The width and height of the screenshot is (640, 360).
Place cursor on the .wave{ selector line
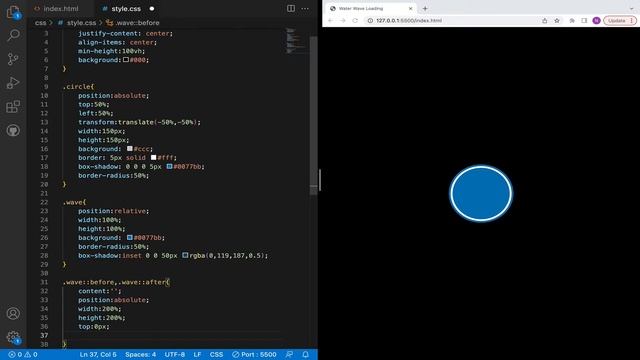point(74,202)
